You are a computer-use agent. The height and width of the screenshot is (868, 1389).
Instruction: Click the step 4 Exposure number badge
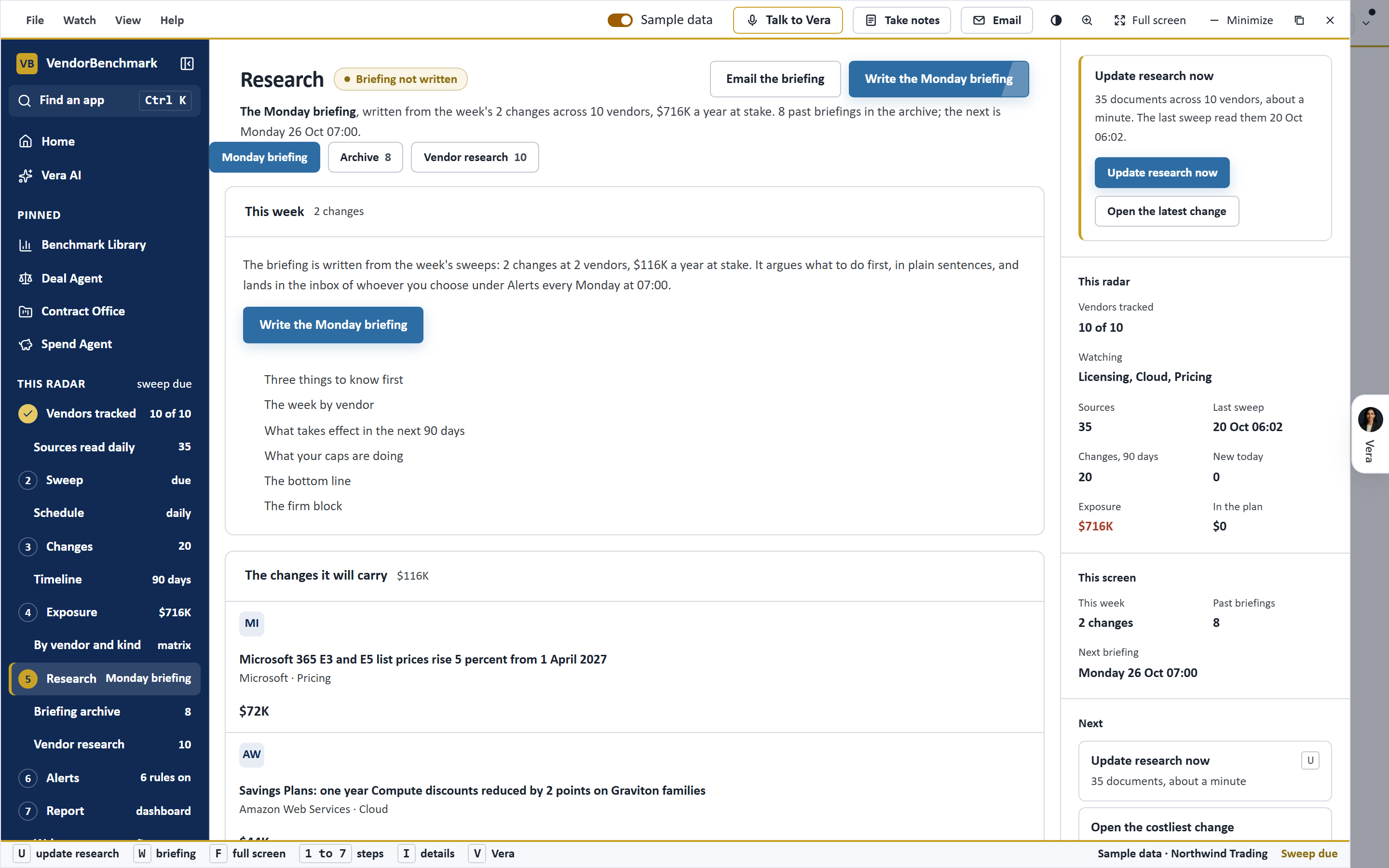tap(27, 612)
